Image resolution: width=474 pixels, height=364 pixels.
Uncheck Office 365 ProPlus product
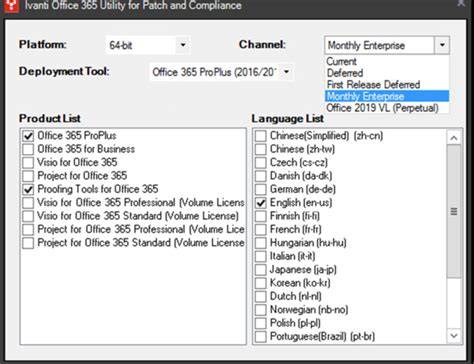[28, 136]
